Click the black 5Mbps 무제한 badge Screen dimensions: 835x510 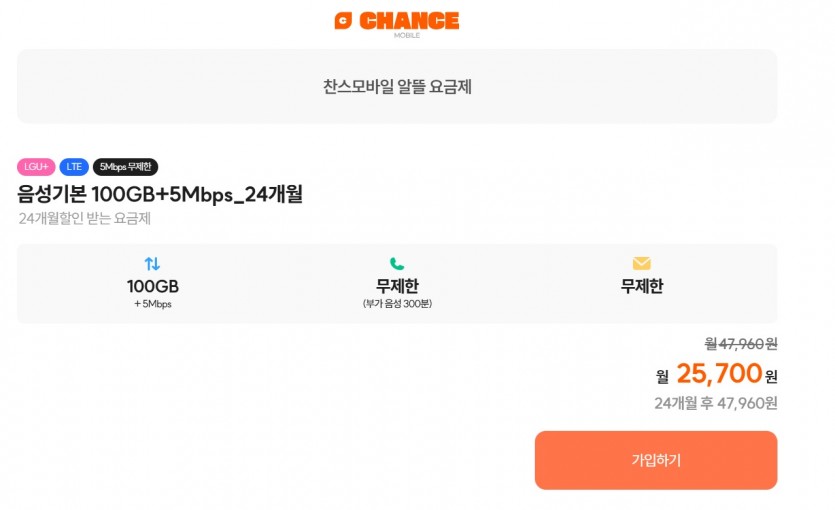point(125,167)
